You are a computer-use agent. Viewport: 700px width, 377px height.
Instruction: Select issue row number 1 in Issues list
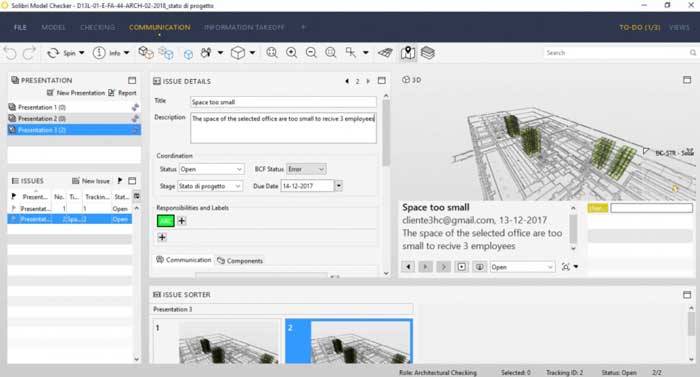(x=70, y=209)
